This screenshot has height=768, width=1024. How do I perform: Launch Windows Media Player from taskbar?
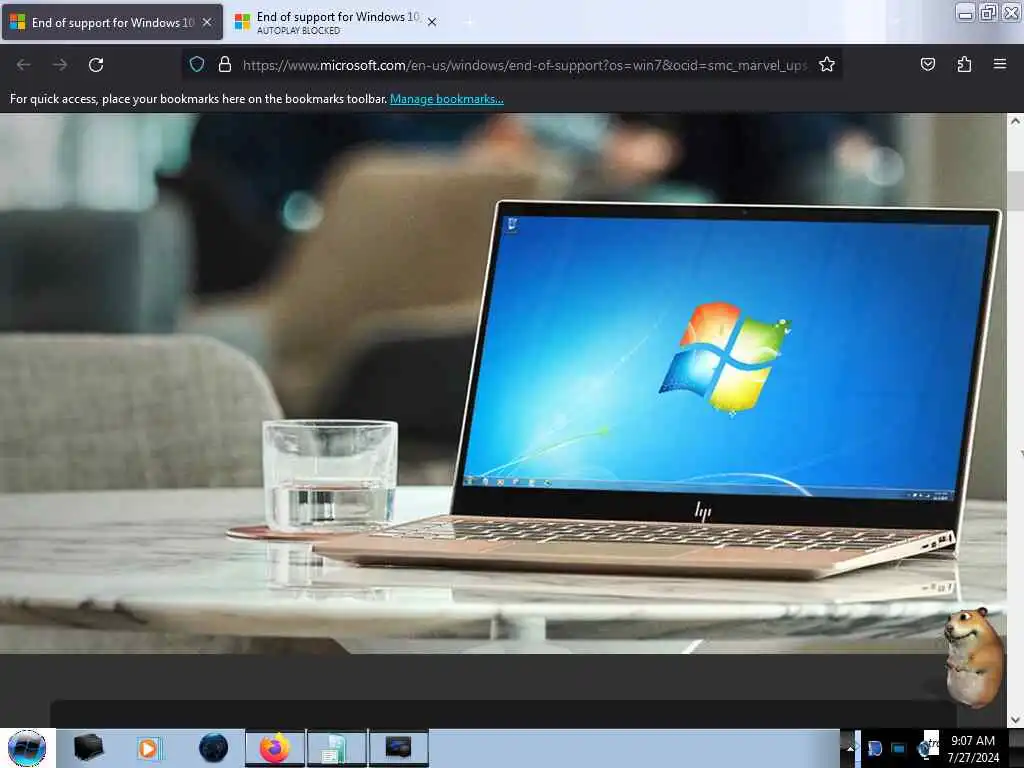149,748
